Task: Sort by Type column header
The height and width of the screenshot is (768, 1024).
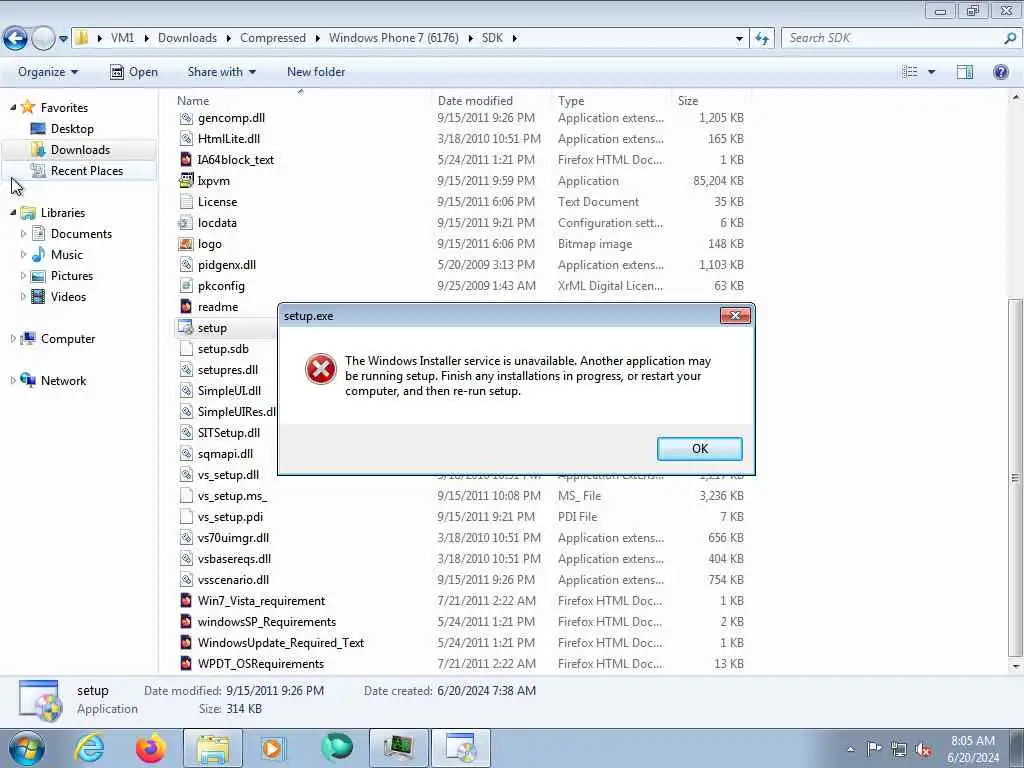Action: point(571,101)
